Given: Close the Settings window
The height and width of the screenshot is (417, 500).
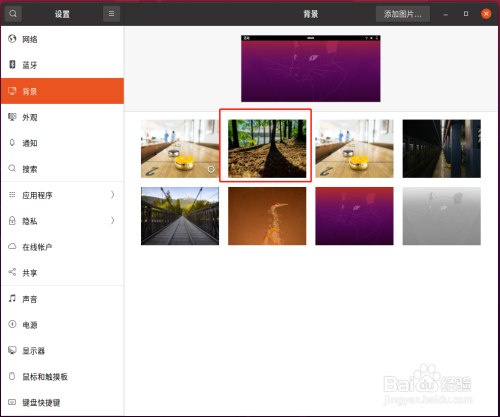Looking at the screenshot, I should click(486, 14).
